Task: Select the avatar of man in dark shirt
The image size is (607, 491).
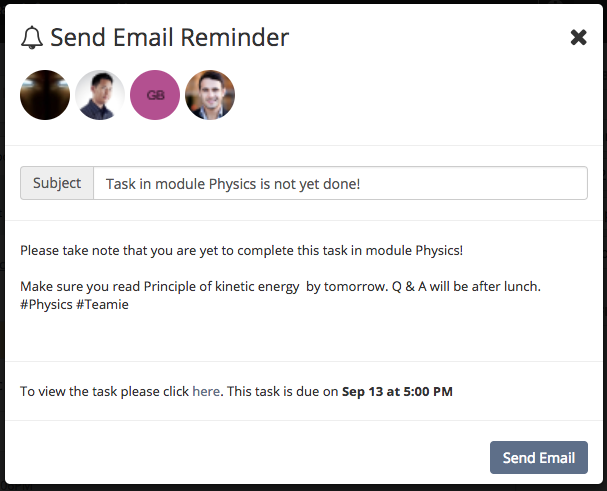Action: click(x=100, y=95)
